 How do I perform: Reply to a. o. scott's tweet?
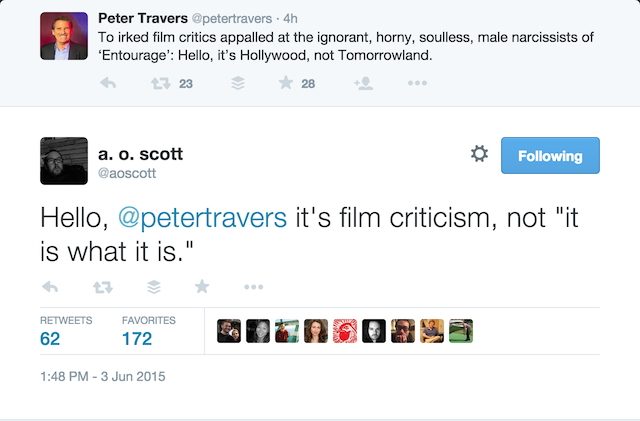click(x=50, y=287)
